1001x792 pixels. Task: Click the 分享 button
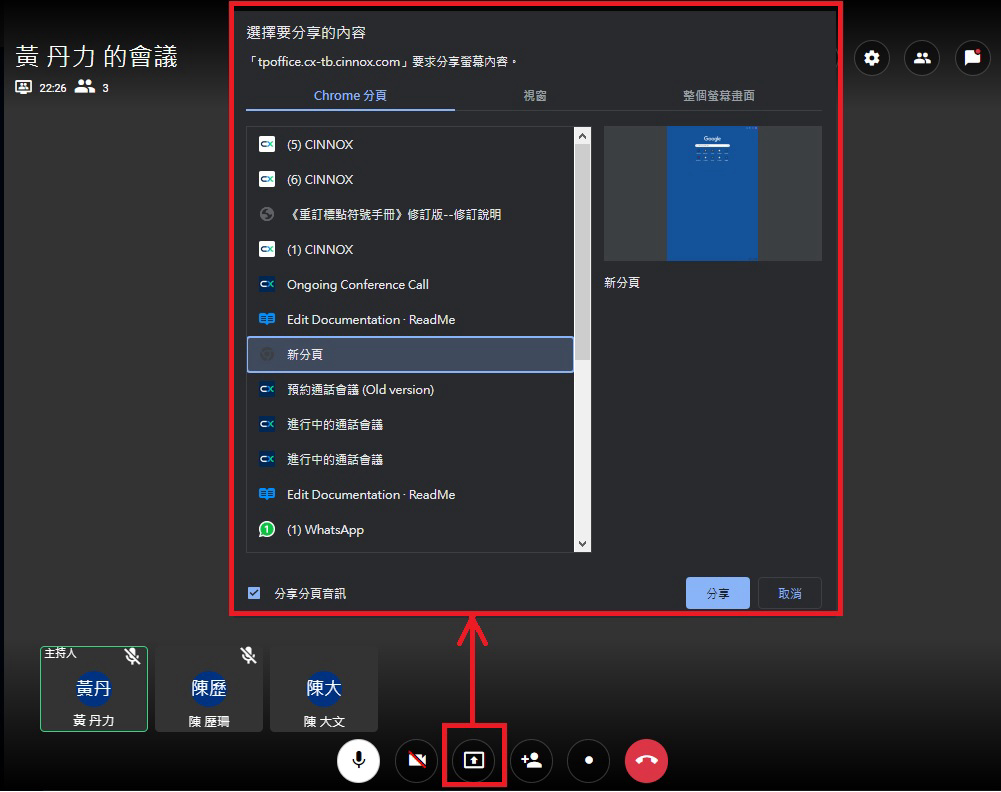tap(718, 593)
